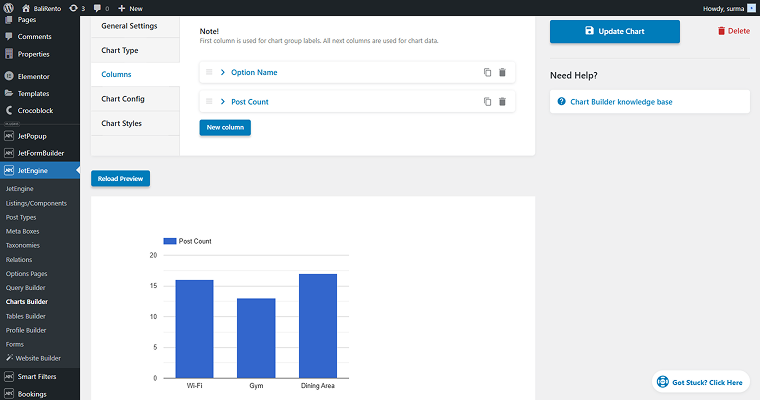This screenshot has height=400, width=760.
Task: Click the Properties sidebar icon
Action: coord(9,54)
